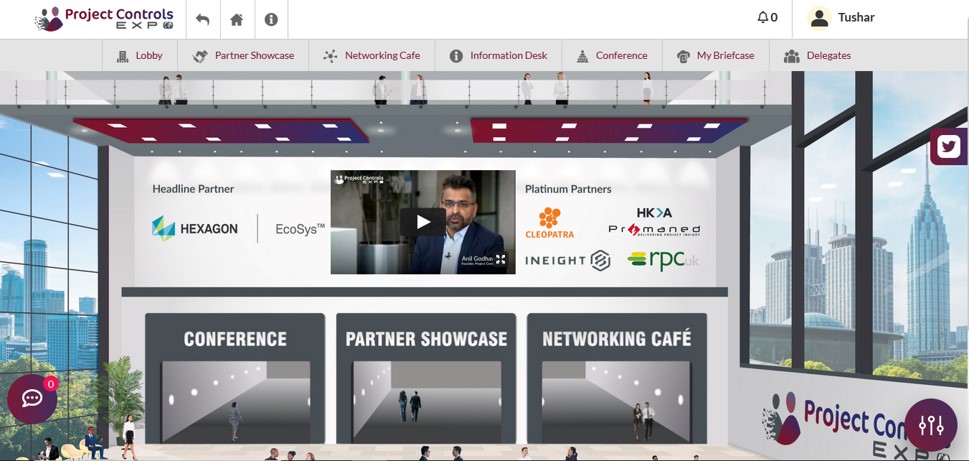Open the settings sliders button

[x=931, y=425]
